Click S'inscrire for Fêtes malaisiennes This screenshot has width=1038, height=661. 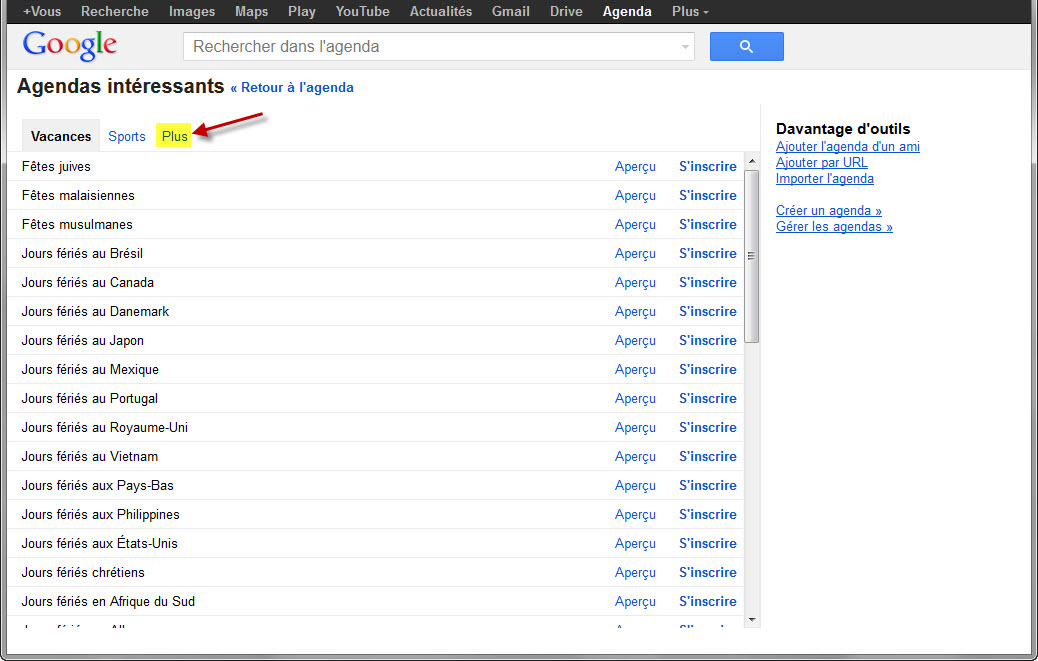(x=708, y=195)
